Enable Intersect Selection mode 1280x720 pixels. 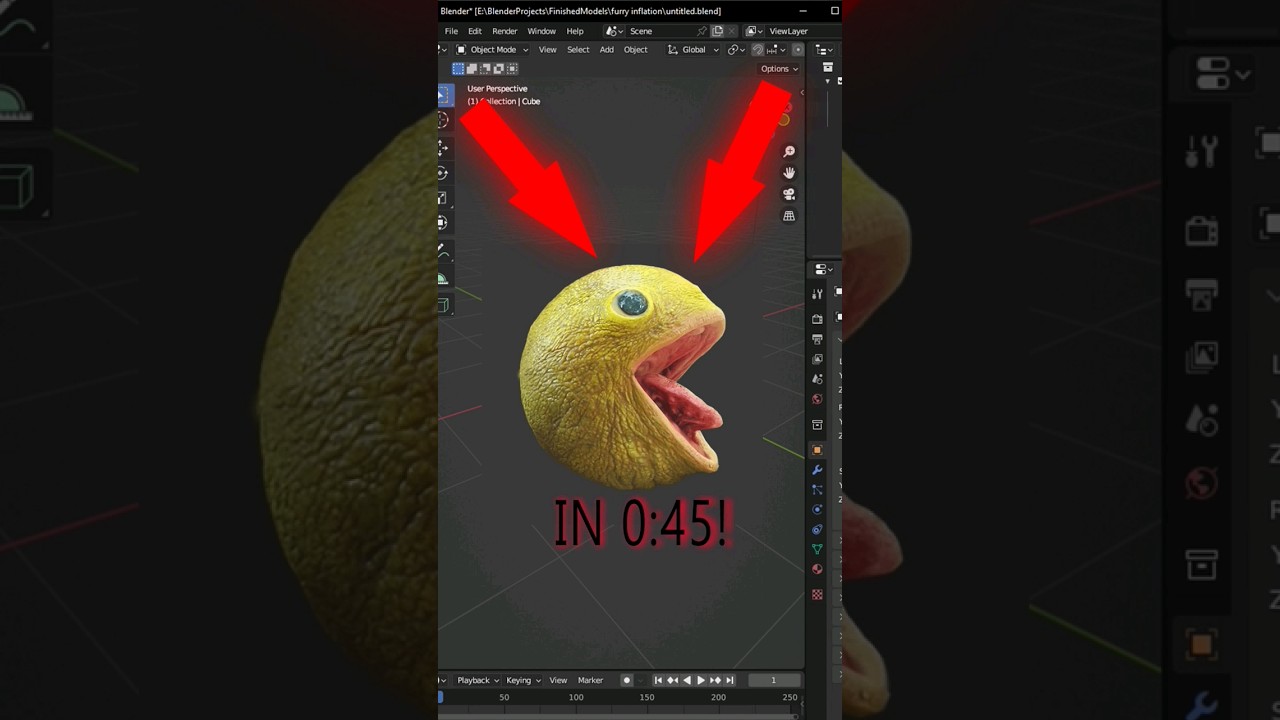click(512, 69)
